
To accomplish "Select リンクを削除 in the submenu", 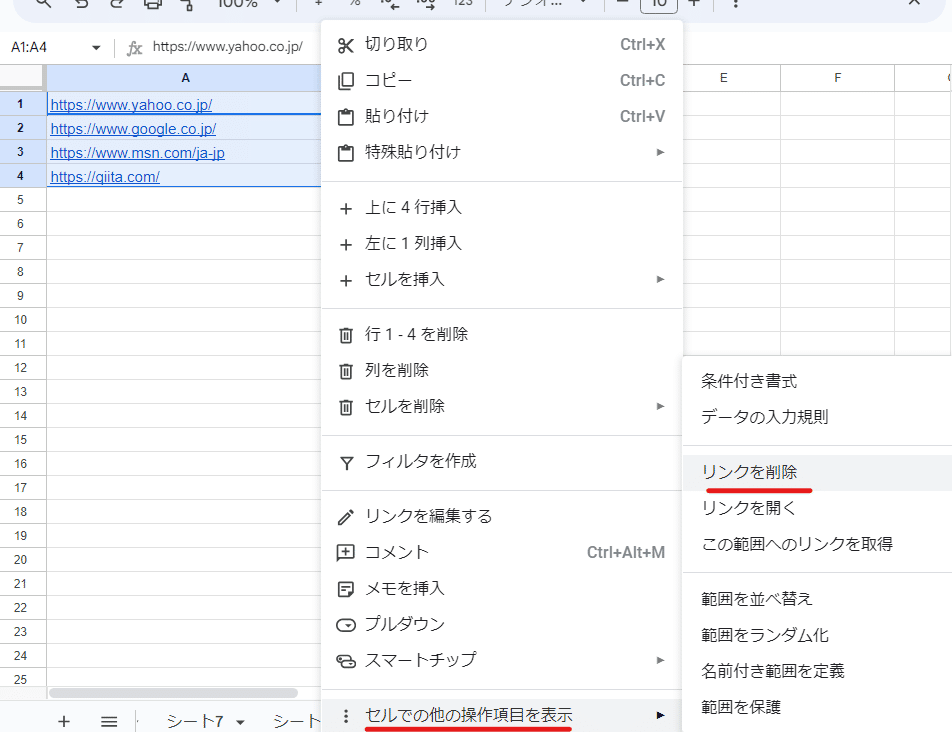I will coord(817,472).
